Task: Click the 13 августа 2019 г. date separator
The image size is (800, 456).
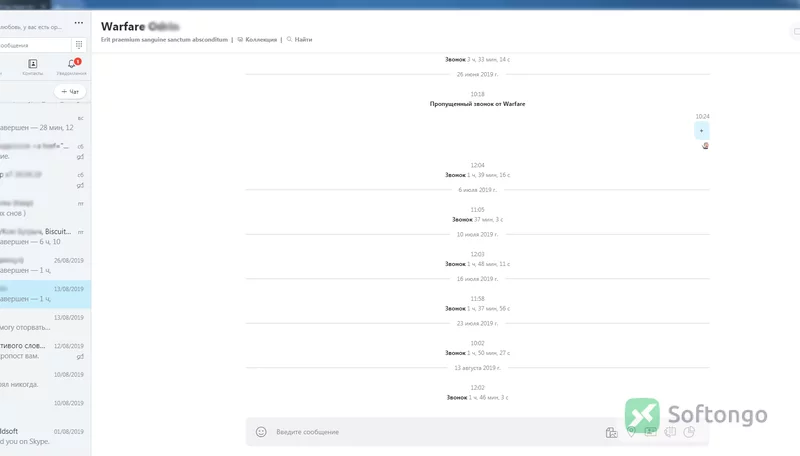Action: pos(477,368)
